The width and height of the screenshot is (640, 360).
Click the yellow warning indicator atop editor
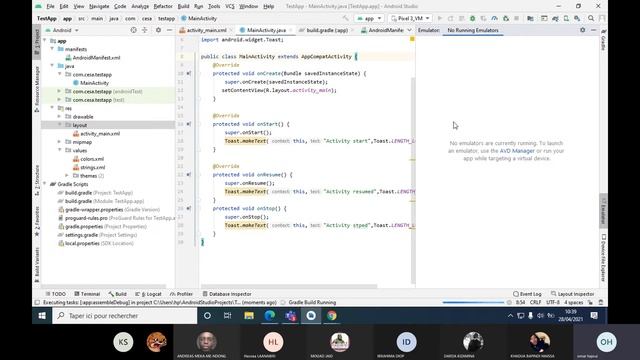[412, 39]
